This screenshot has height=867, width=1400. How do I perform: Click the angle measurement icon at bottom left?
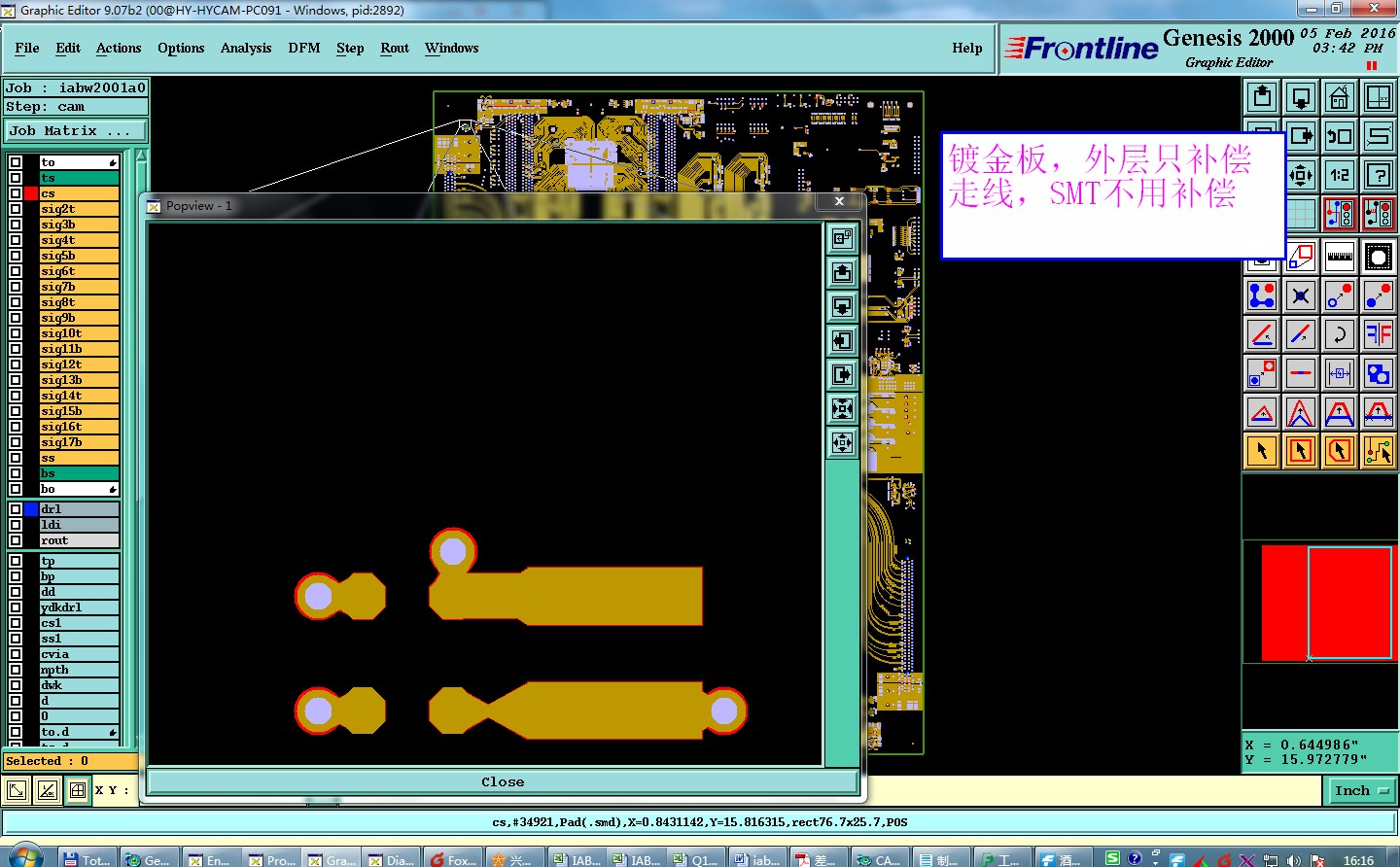(x=47, y=790)
